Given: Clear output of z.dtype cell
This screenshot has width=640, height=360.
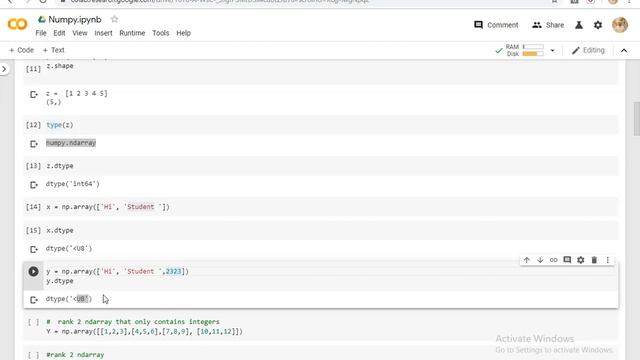Looking at the screenshot, I should click(34, 185).
